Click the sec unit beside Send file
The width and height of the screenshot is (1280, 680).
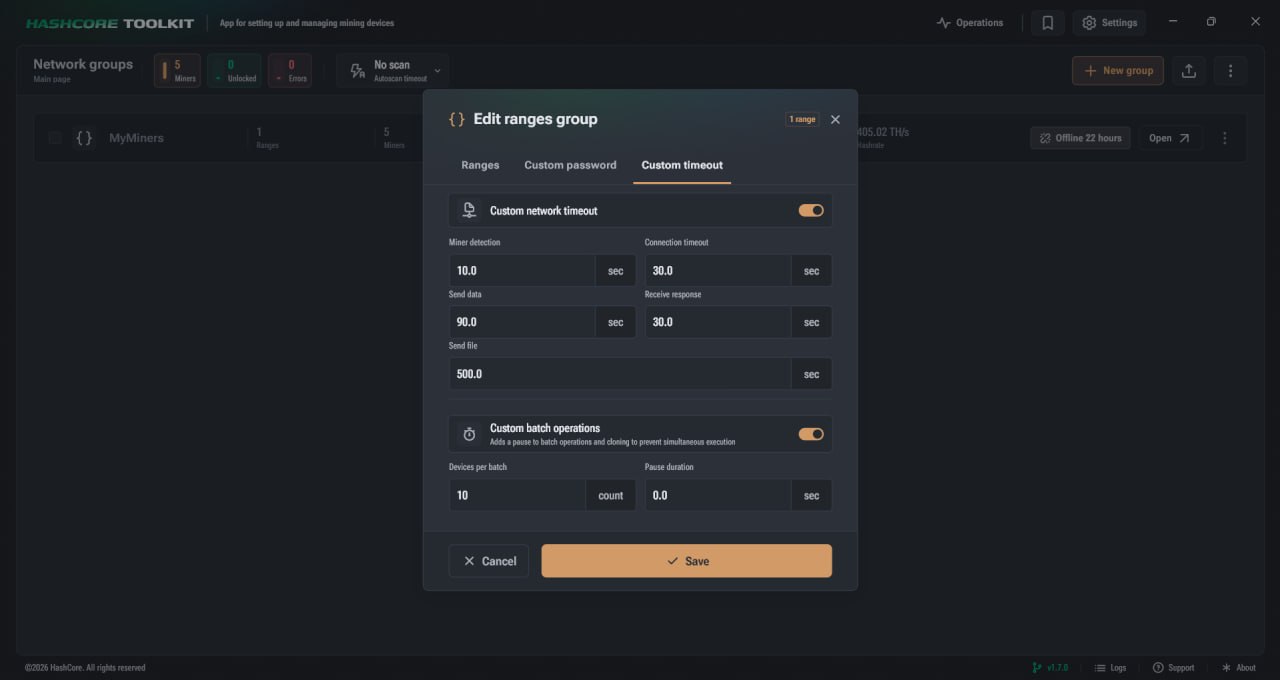click(x=812, y=374)
